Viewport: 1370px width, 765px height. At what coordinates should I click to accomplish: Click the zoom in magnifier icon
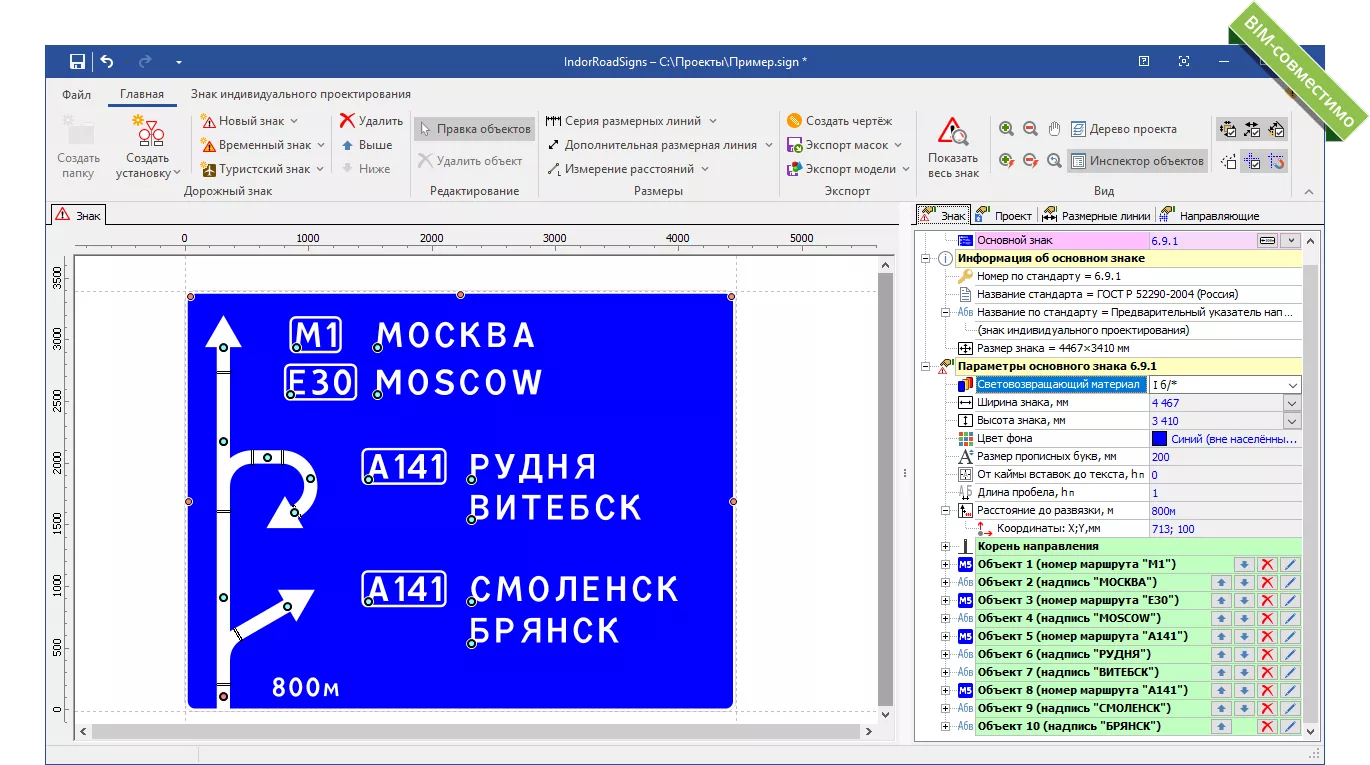(1006, 129)
